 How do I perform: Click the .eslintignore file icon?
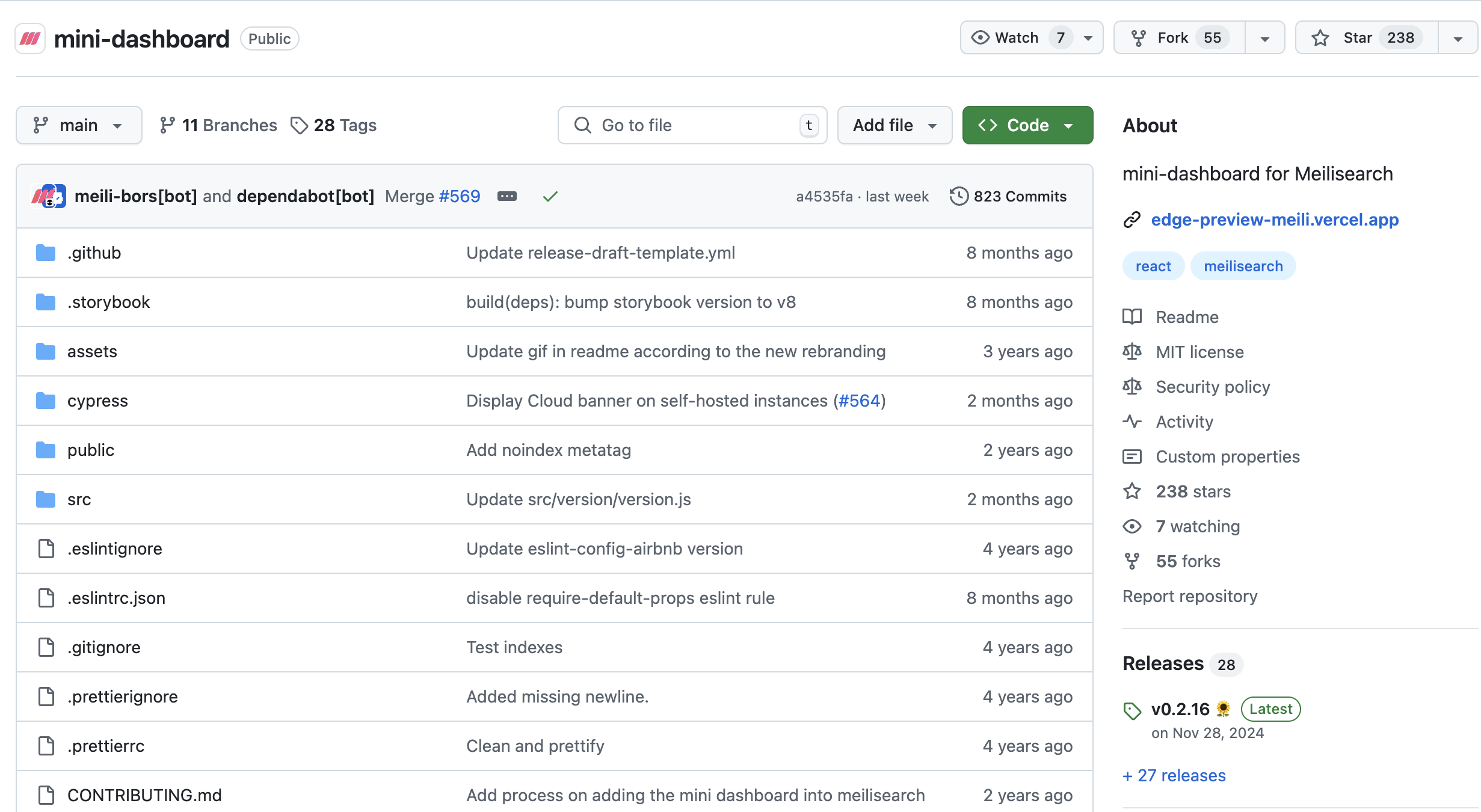46,549
